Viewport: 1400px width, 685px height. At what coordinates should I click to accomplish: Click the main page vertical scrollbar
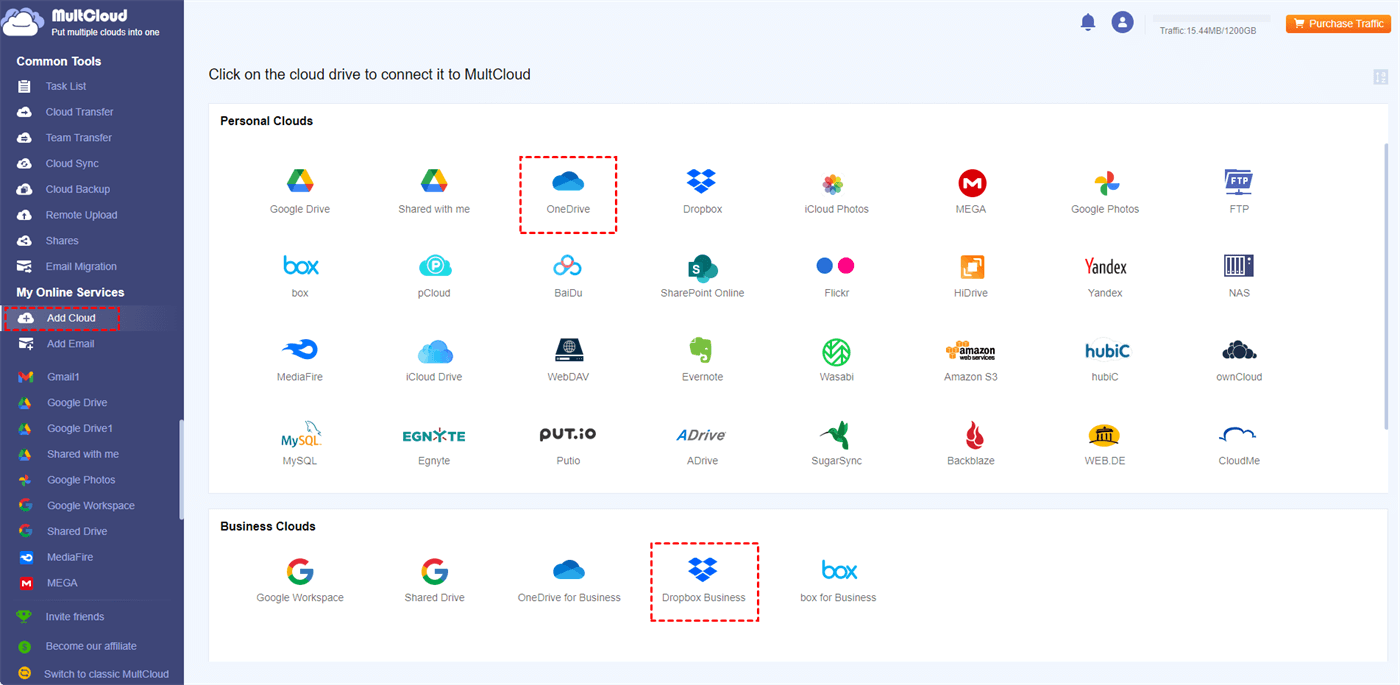pyautogui.click(x=1385, y=285)
